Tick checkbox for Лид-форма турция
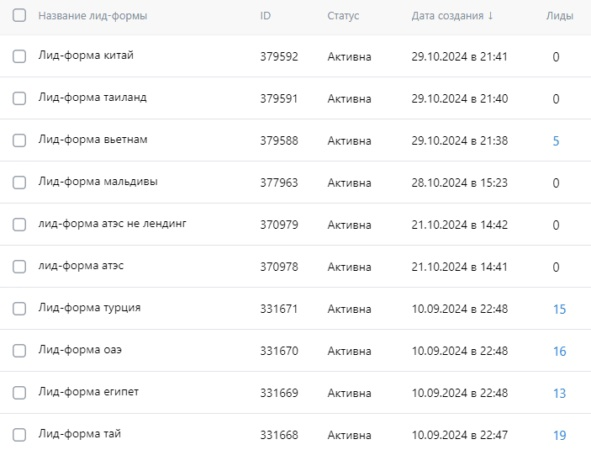The image size is (591, 450). (x=19, y=309)
